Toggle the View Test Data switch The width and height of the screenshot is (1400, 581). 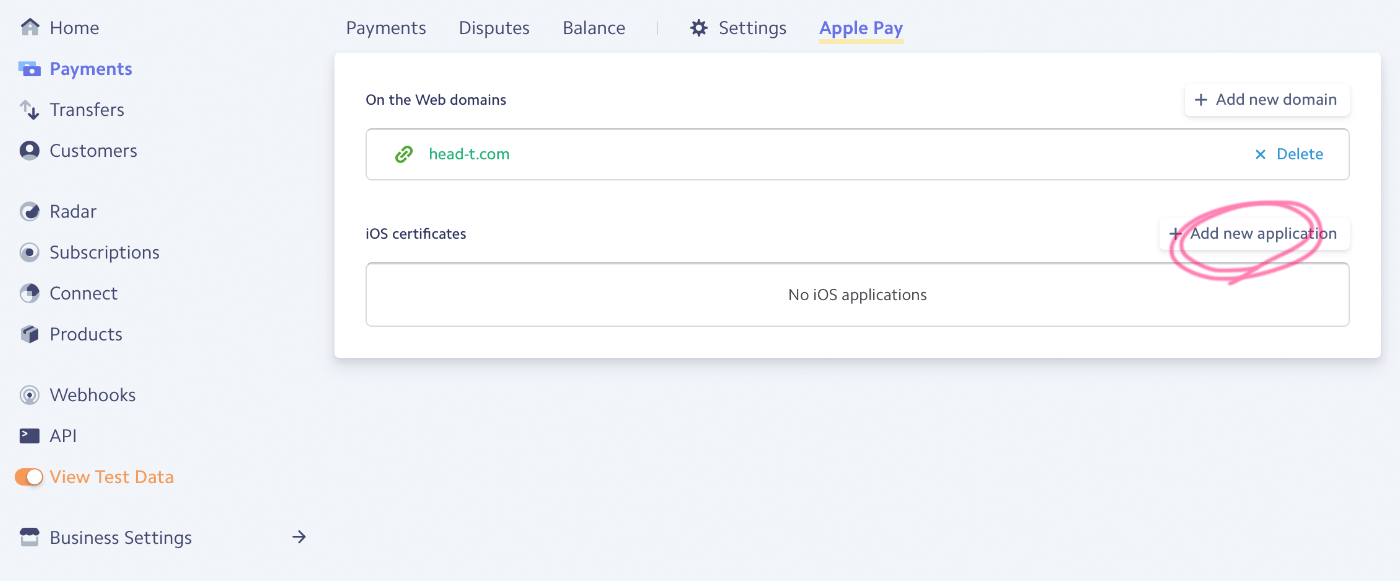[29, 477]
